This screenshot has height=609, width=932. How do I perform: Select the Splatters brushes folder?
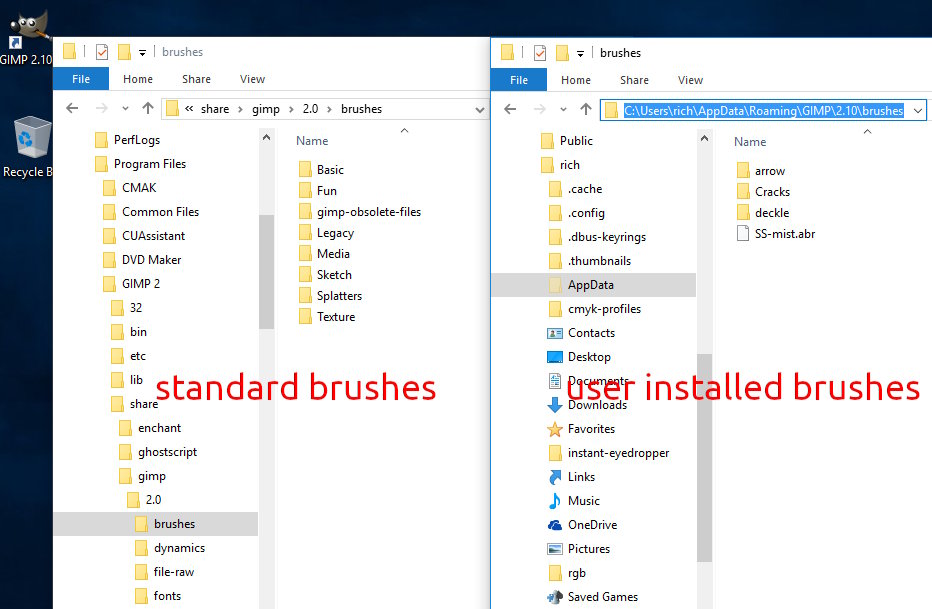click(330, 296)
